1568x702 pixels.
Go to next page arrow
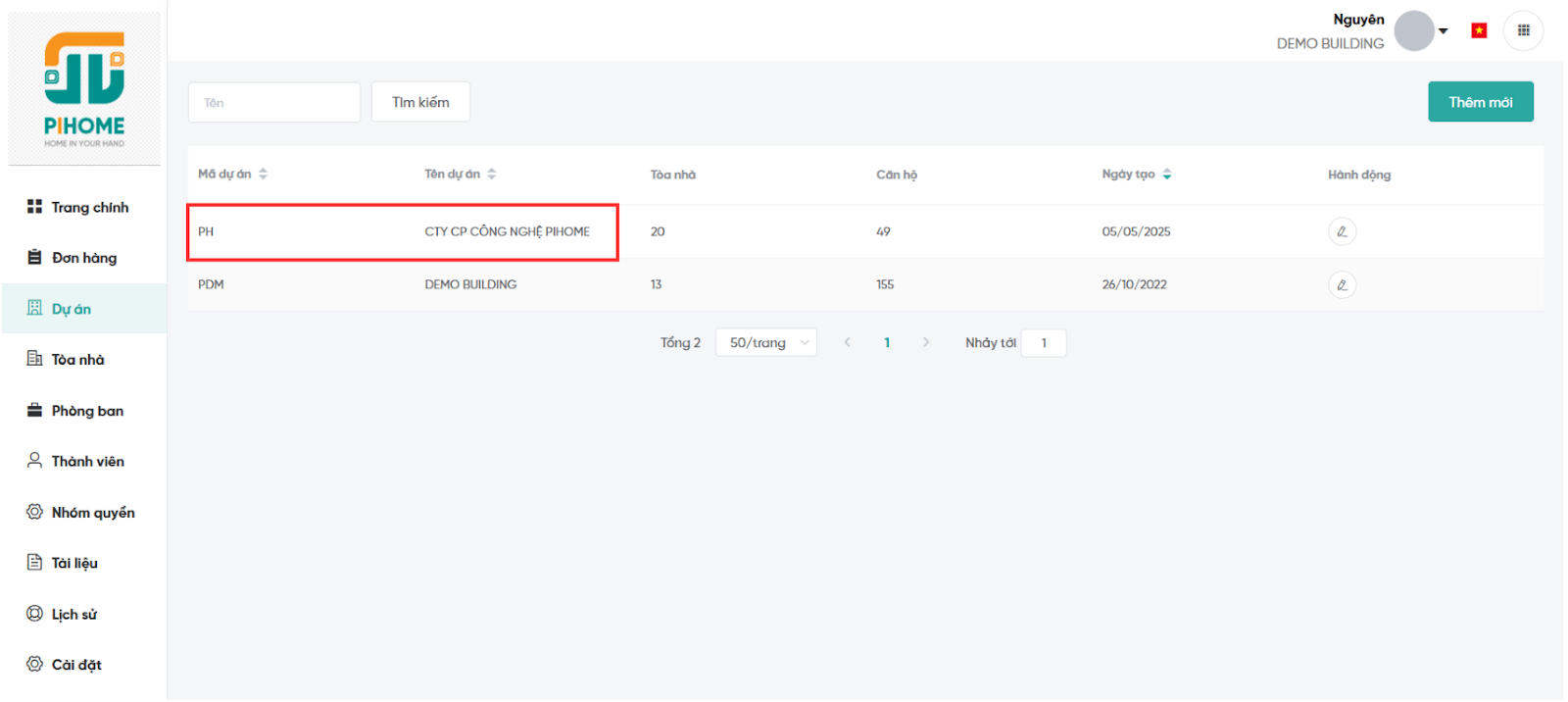click(x=925, y=342)
